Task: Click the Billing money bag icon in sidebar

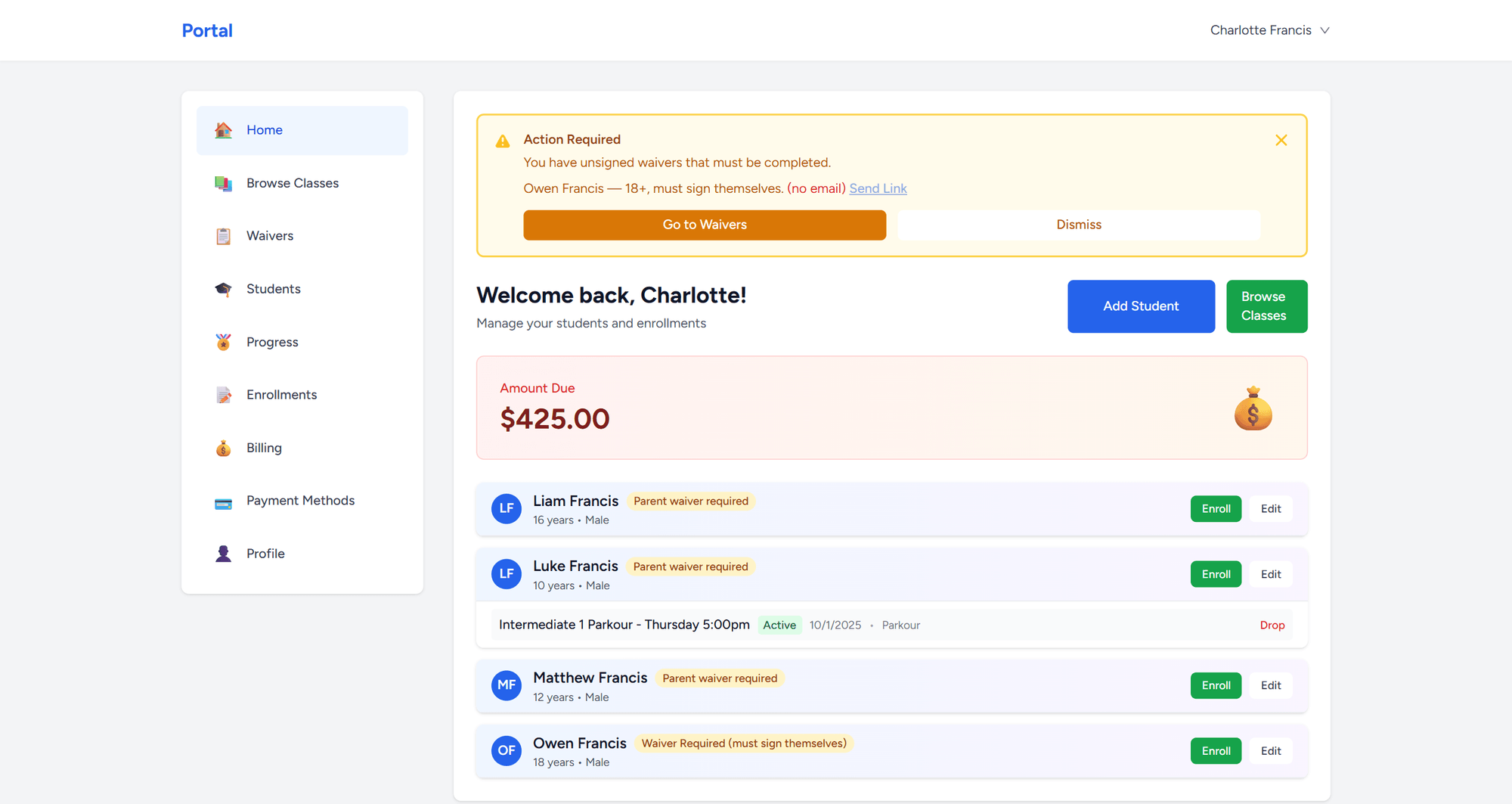Action: 223,448
